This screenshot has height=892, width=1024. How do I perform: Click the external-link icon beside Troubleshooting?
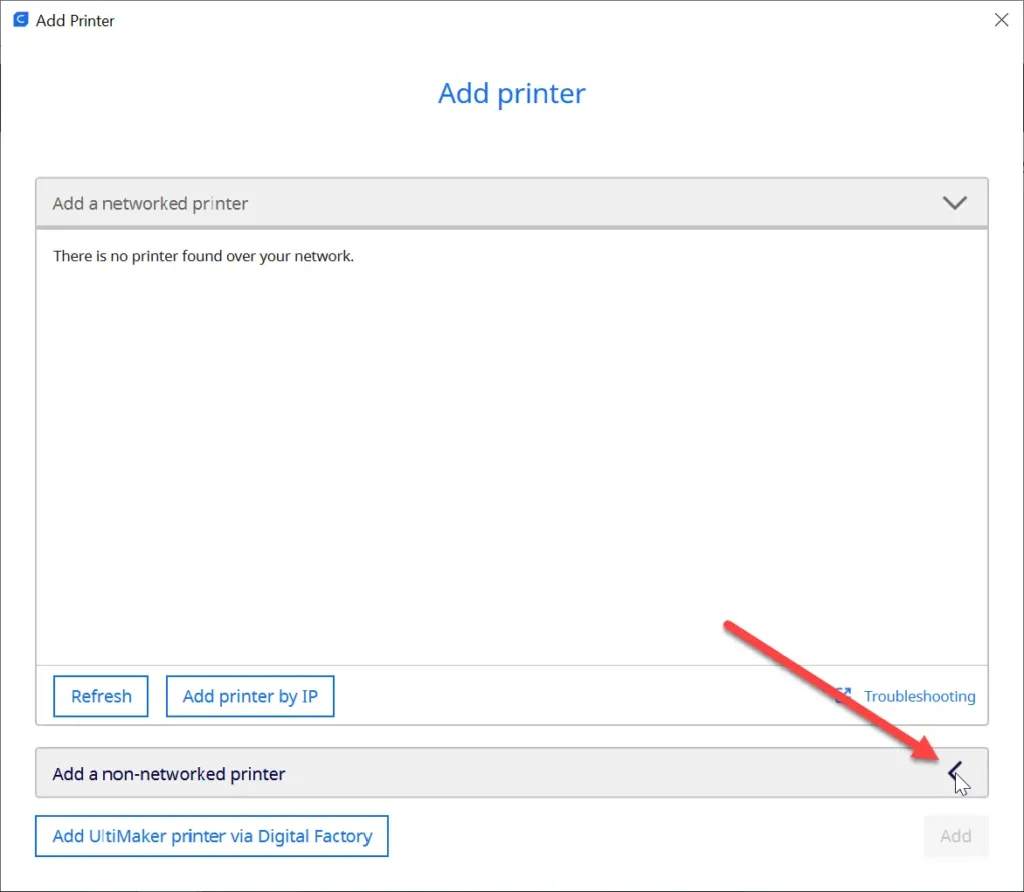pos(843,695)
